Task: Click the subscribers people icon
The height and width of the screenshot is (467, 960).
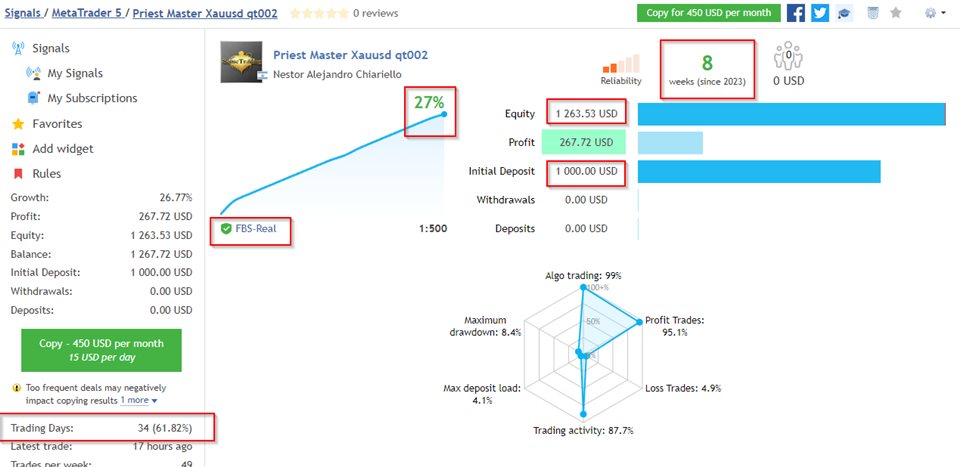Action: 789,56
